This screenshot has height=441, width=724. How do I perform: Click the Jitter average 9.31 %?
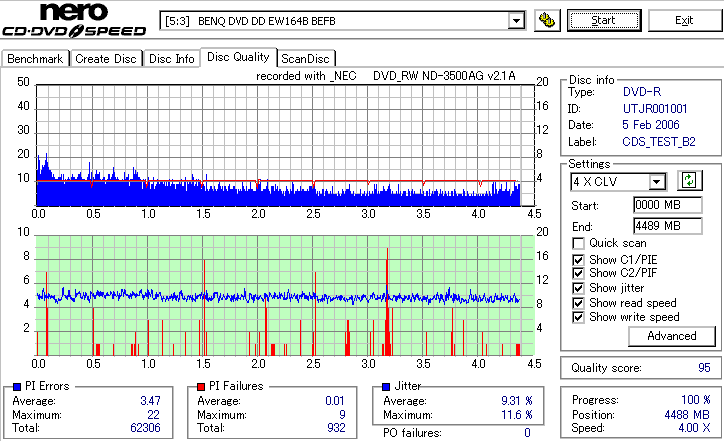click(x=517, y=401)
